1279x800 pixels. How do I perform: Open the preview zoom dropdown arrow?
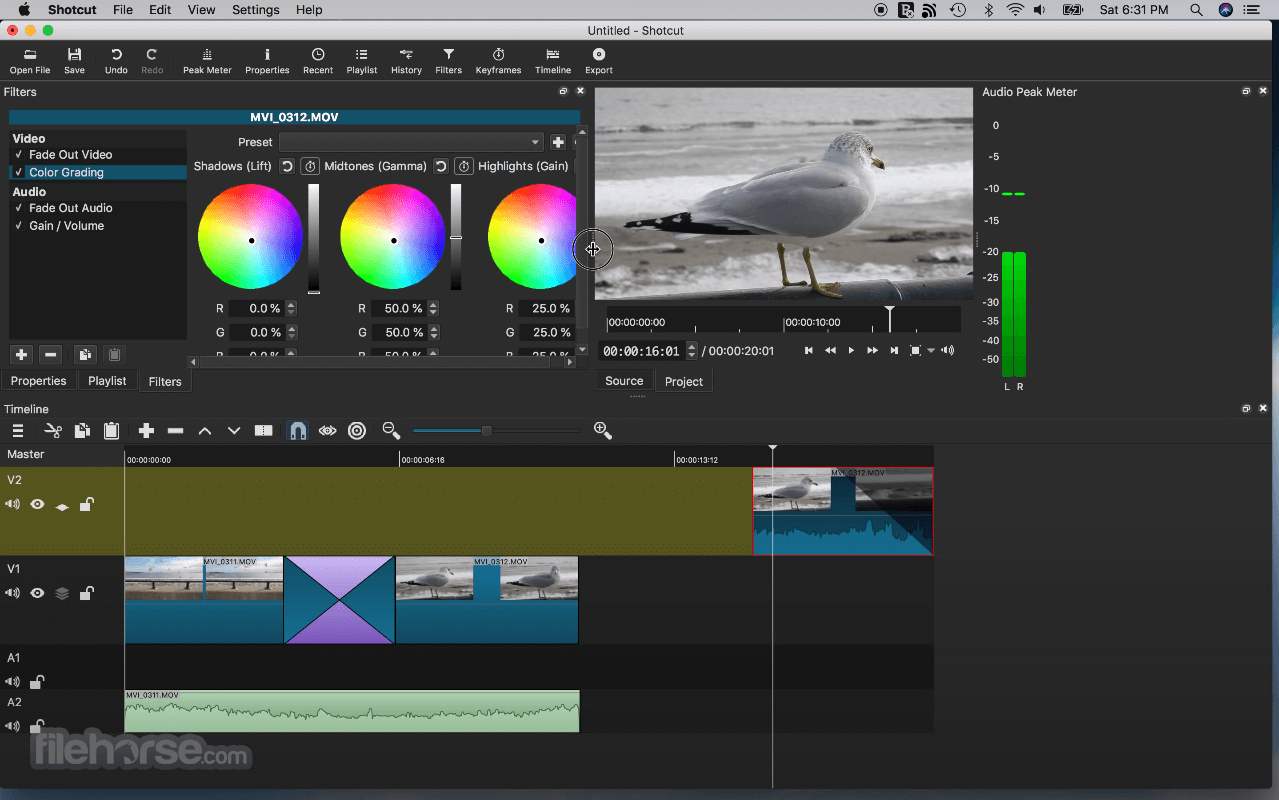(x=931, y=351)
